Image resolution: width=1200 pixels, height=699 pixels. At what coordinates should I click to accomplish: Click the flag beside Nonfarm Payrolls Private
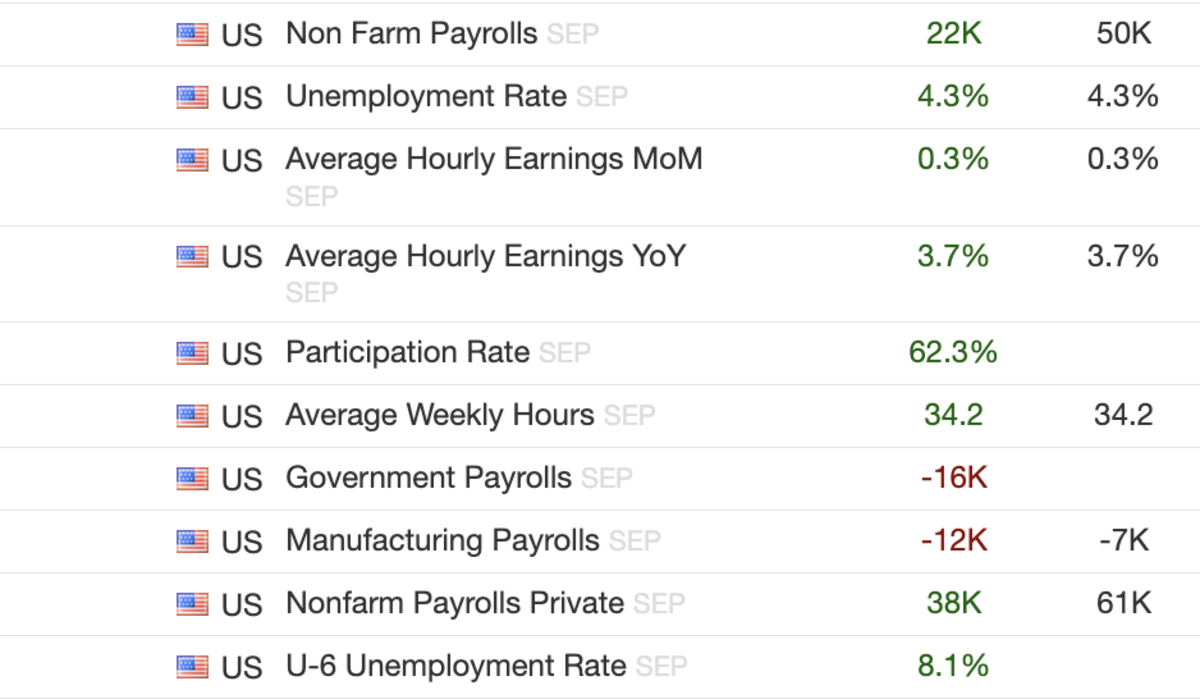(x=192, y=604)
